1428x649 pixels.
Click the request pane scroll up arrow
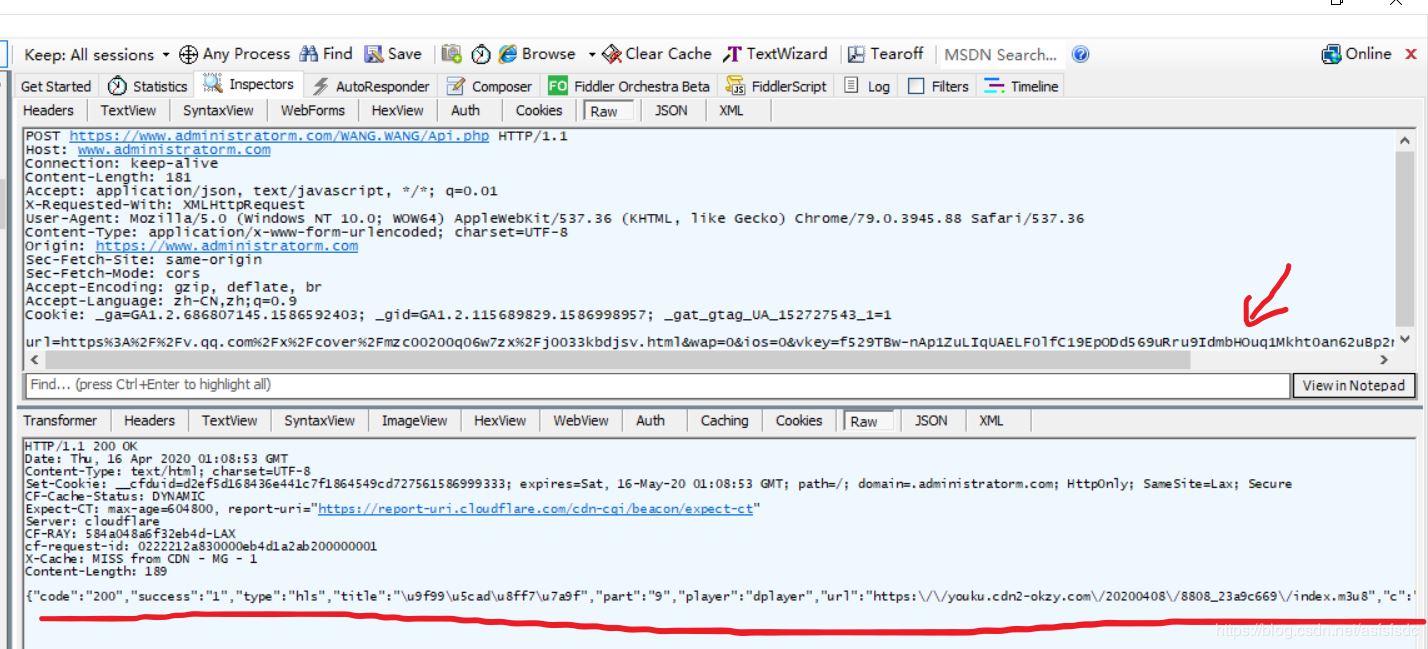click(1405, 142)
